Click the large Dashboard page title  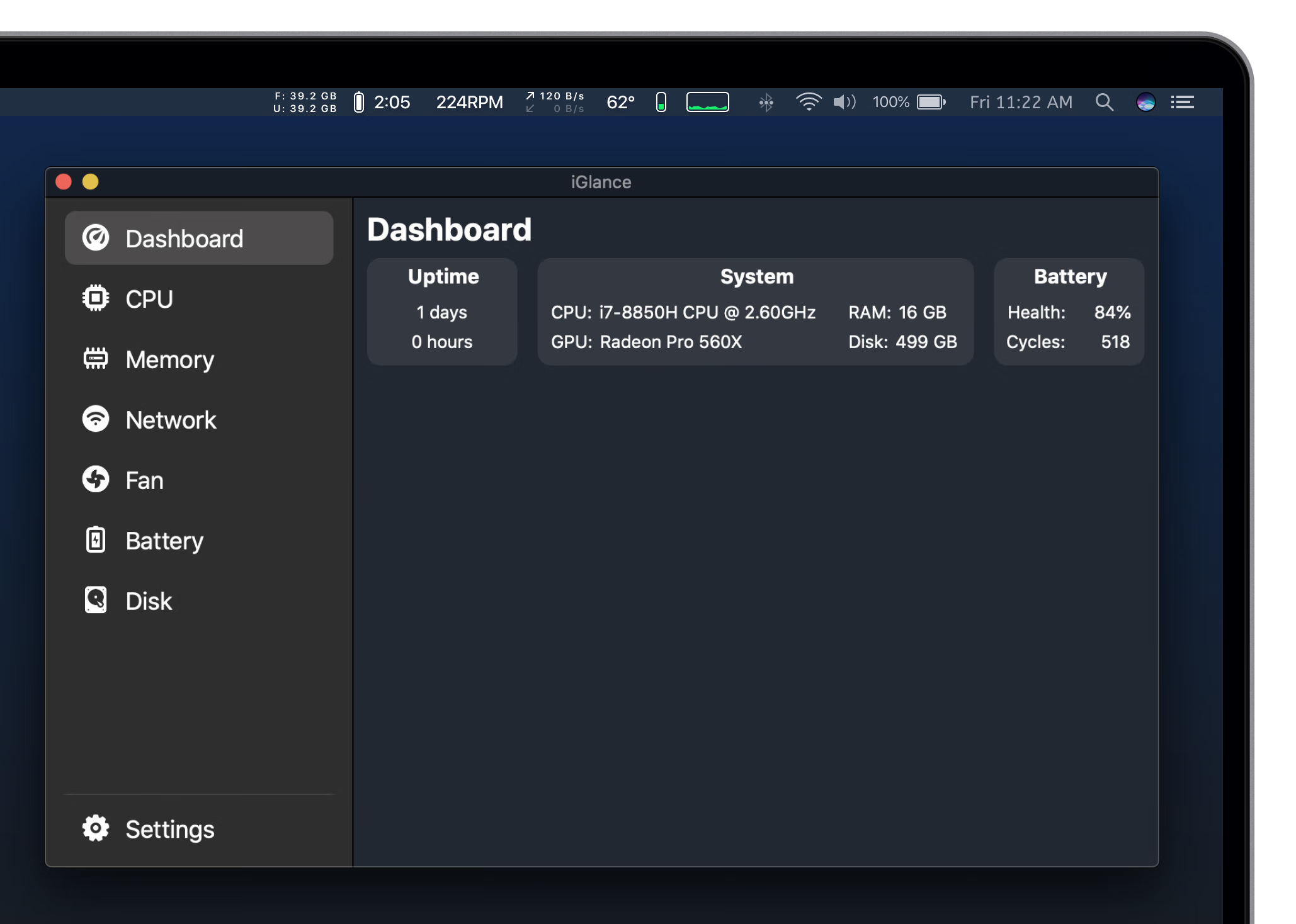point(450,229)
